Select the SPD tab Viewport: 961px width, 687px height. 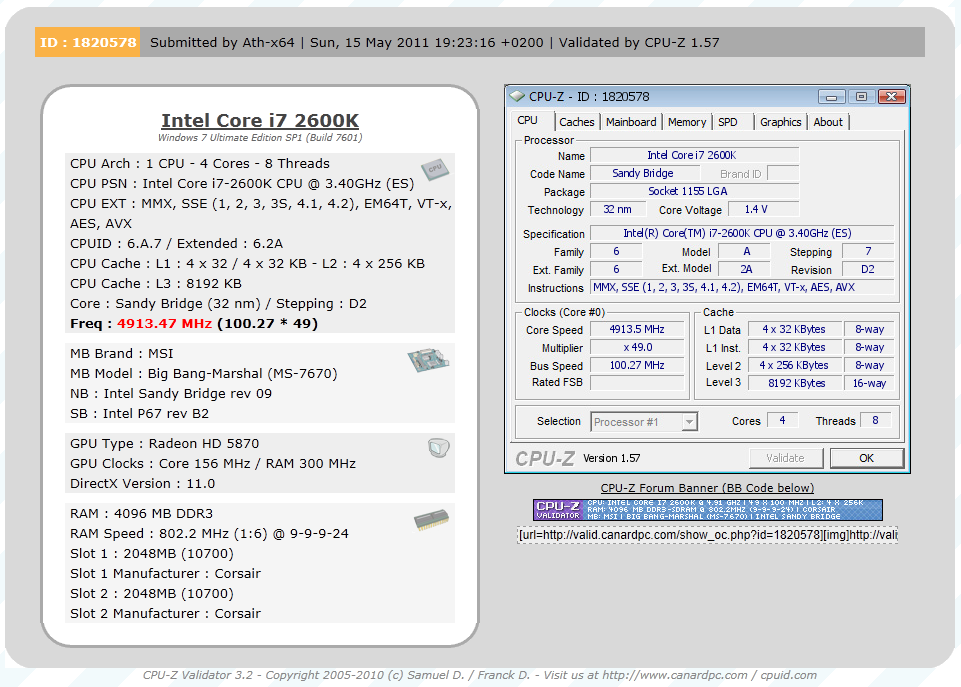click(727, 122)
